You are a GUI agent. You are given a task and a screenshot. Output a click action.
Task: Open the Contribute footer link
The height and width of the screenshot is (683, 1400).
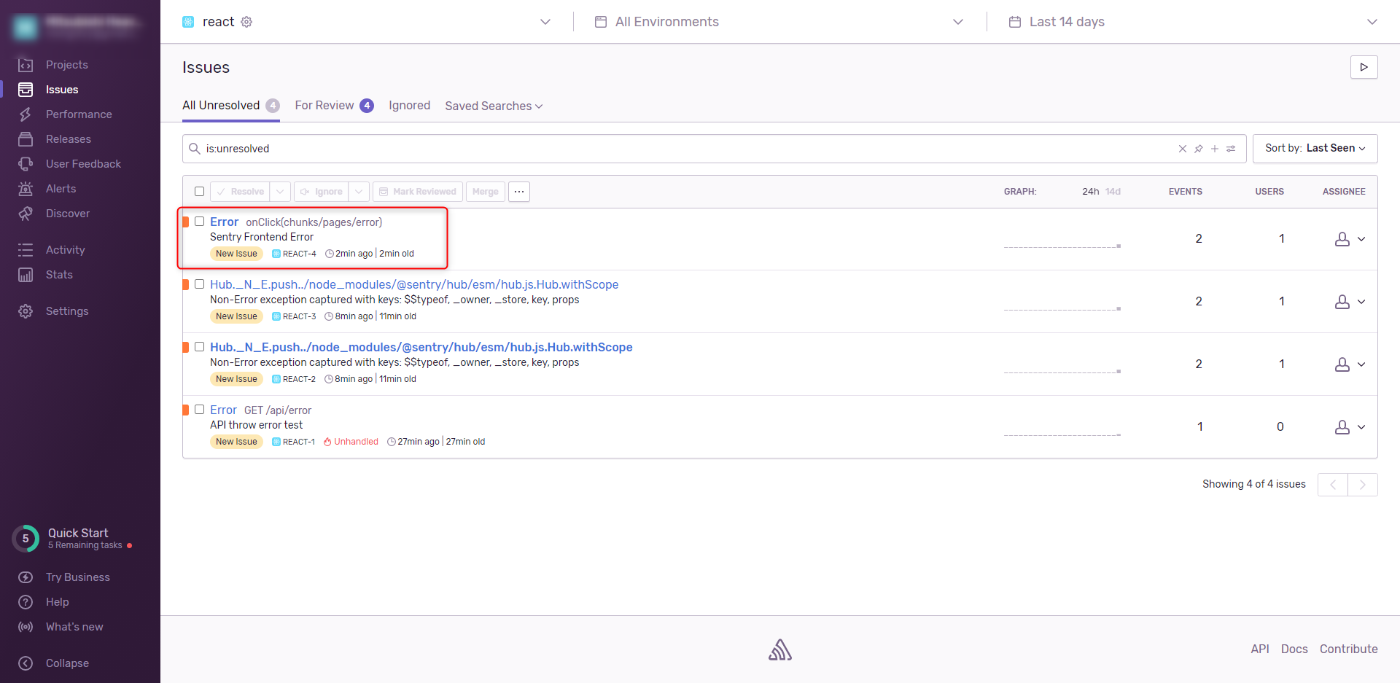click(x=1348, y=649)
